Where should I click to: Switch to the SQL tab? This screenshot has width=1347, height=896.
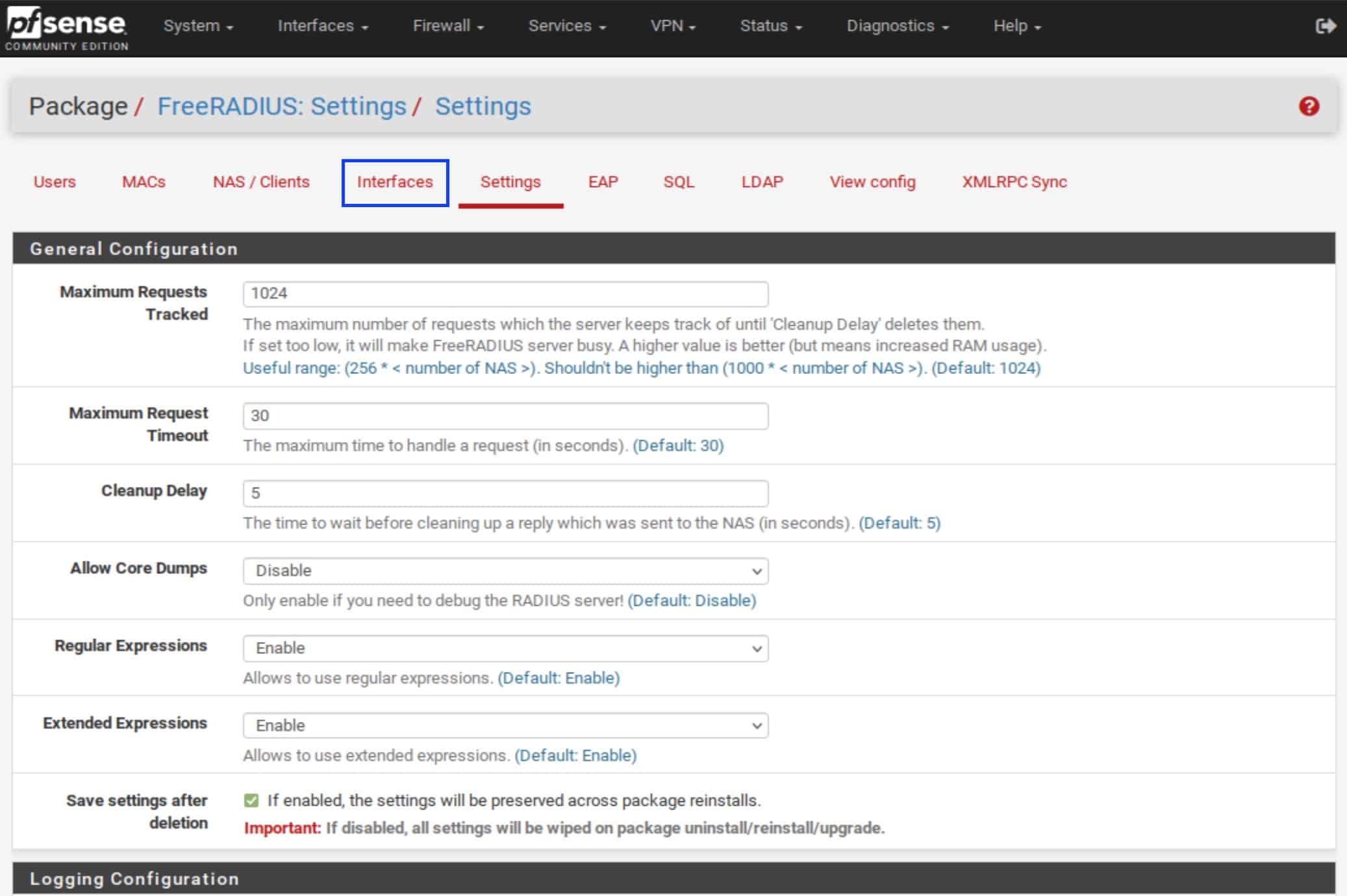[679, 182]
